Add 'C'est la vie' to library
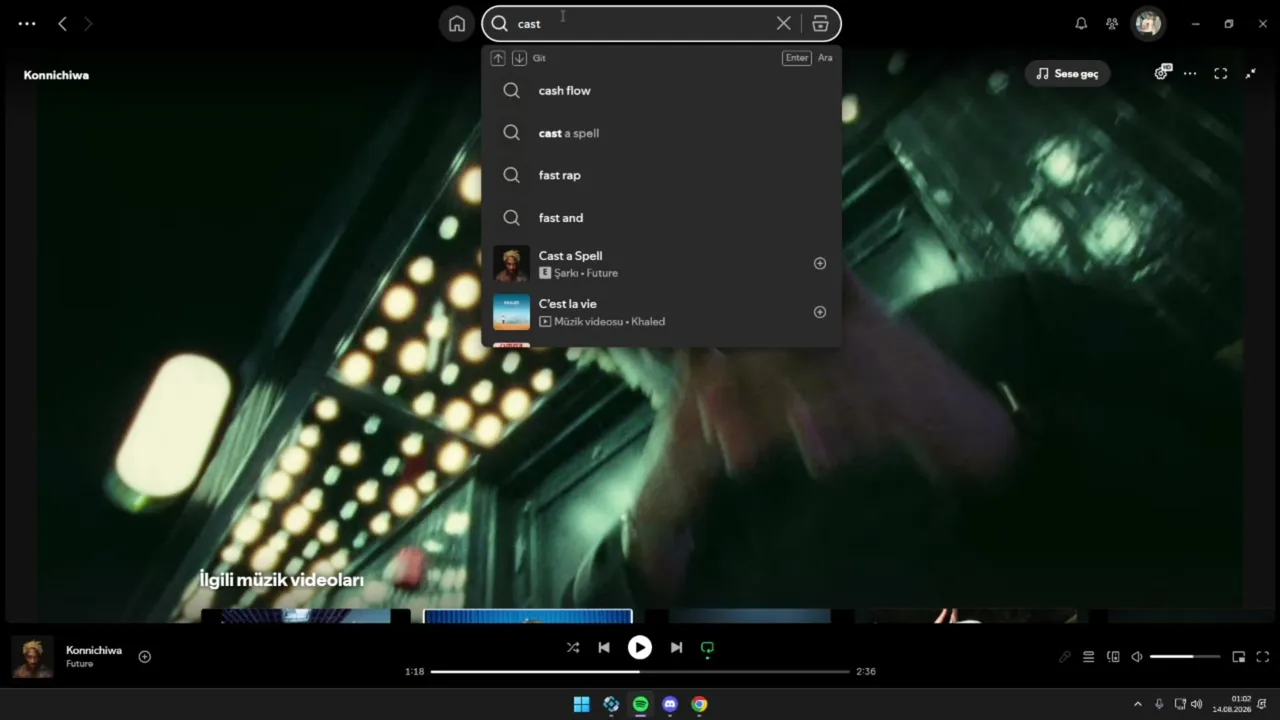Image resolution: width=1280 pixels, height=720 pixels. [820, 312]
